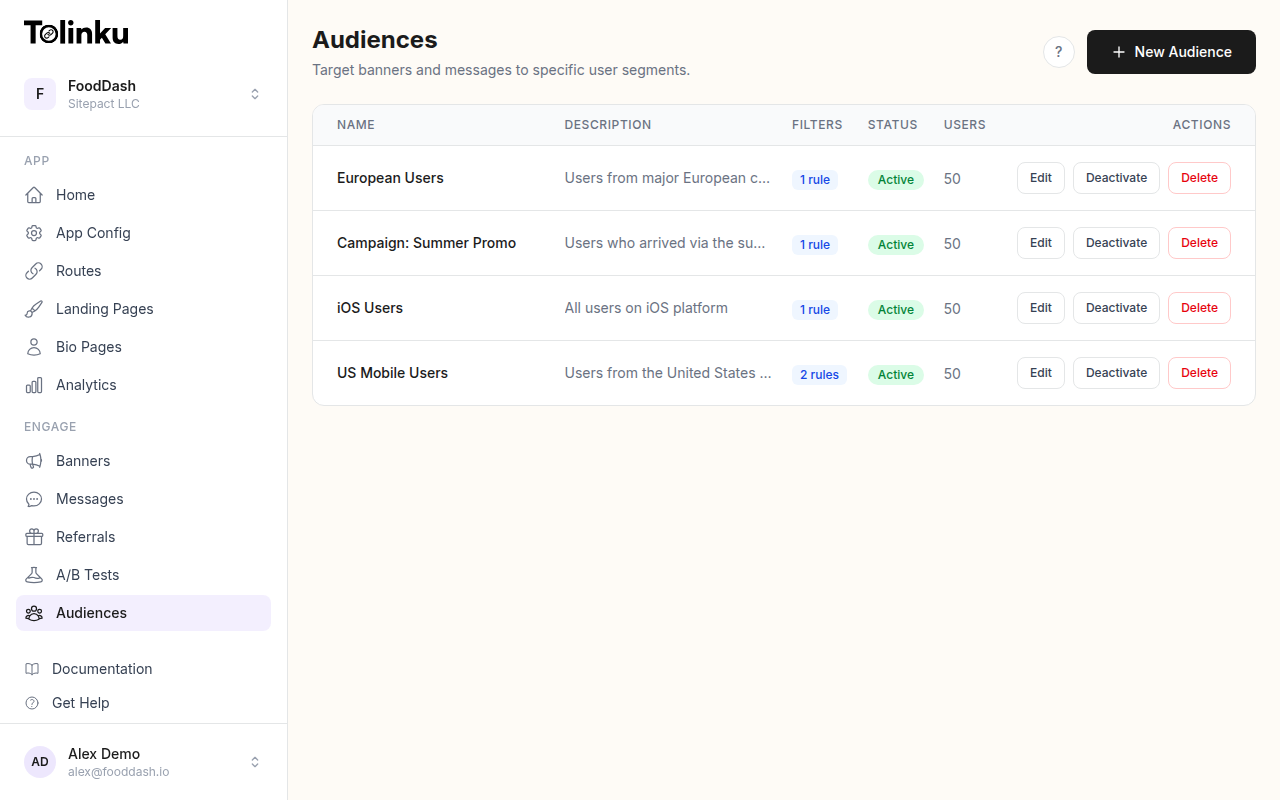1280x800 pixels.
Task: Open Banners via its megaphone icon
Action: coord(33,461)
